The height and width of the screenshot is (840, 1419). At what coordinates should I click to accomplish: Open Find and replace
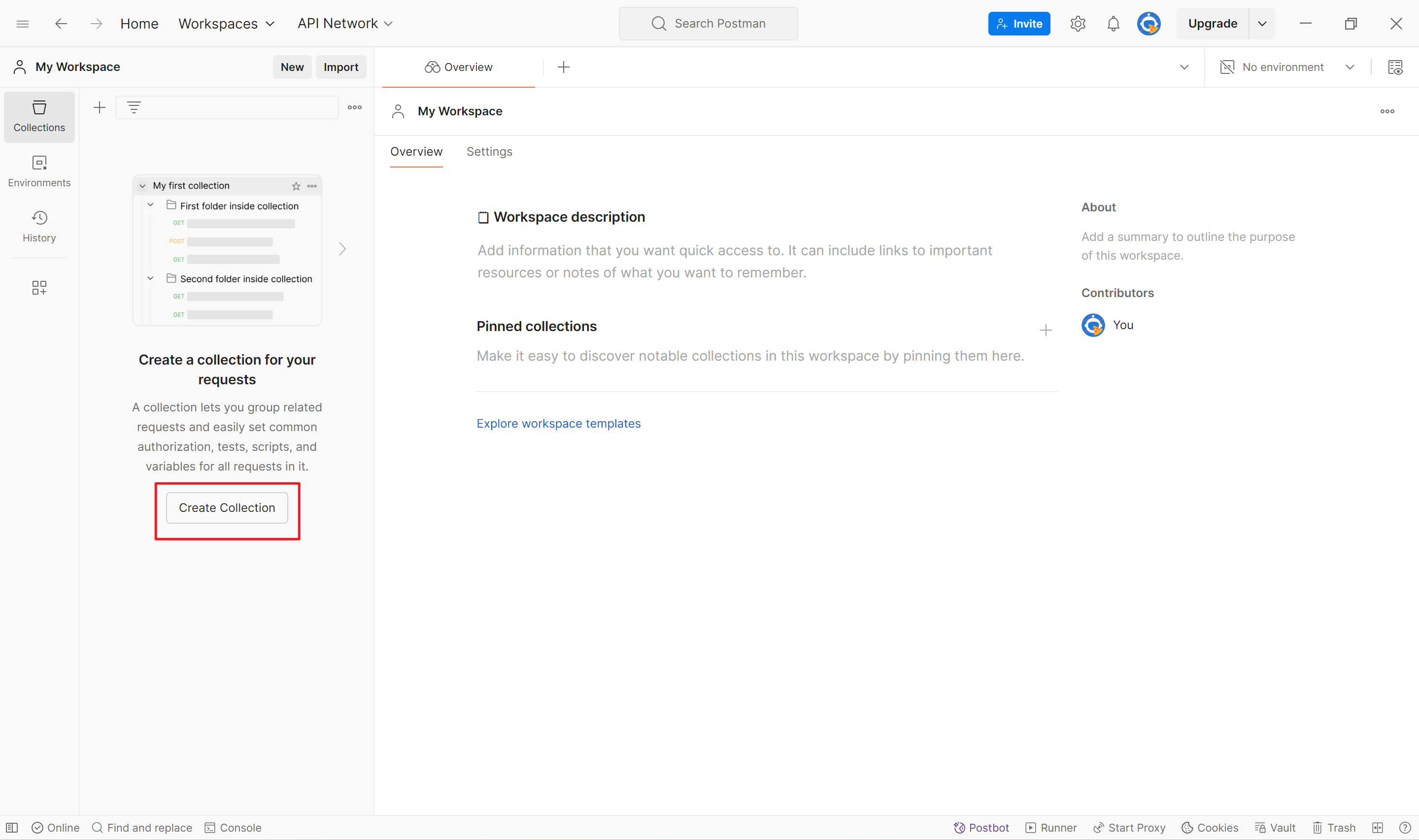click(x=142, y=828)
